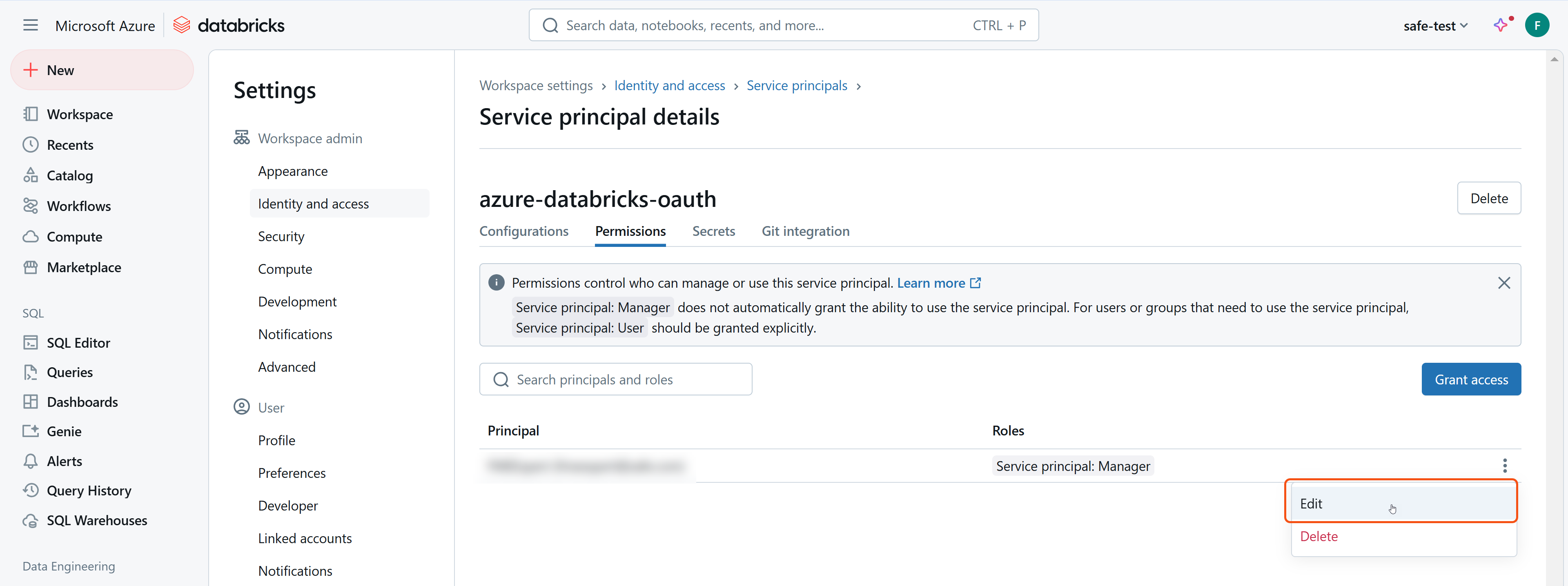Click the Compute cloud icon
This screenshot has width=1568, height=586.
31,237
